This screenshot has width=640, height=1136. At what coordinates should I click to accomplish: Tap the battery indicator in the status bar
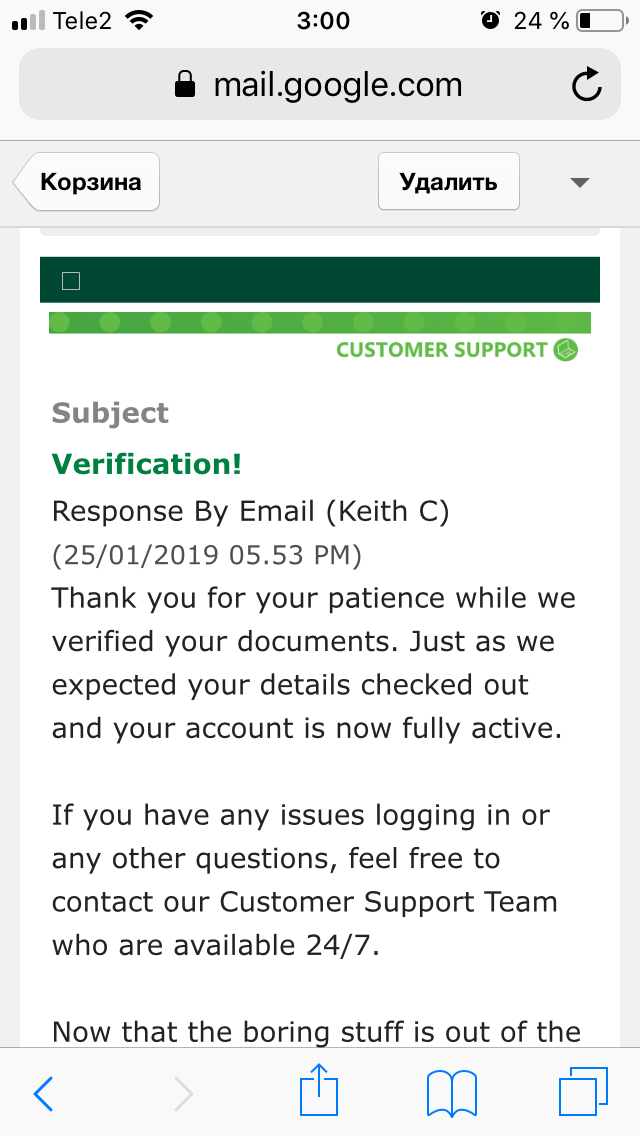(x=601, y=21)
